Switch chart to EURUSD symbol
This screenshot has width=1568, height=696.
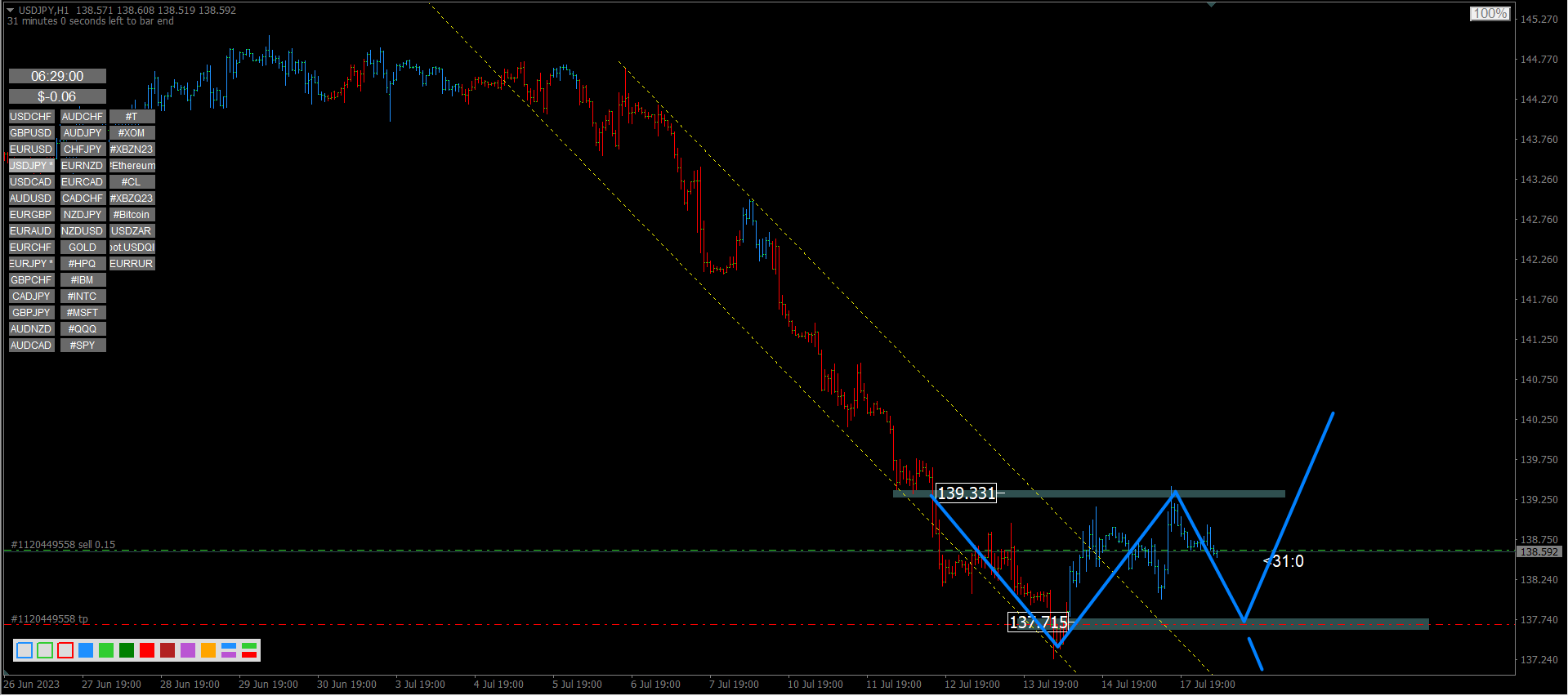(31, 149)
